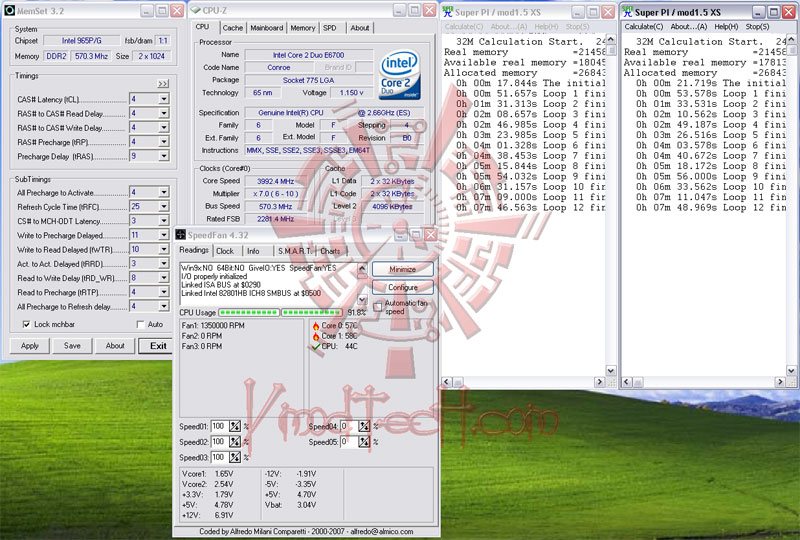
Task: Expand Refresh Cycle Time (tRFC) dropdown
Action: (x=163, y=207)
